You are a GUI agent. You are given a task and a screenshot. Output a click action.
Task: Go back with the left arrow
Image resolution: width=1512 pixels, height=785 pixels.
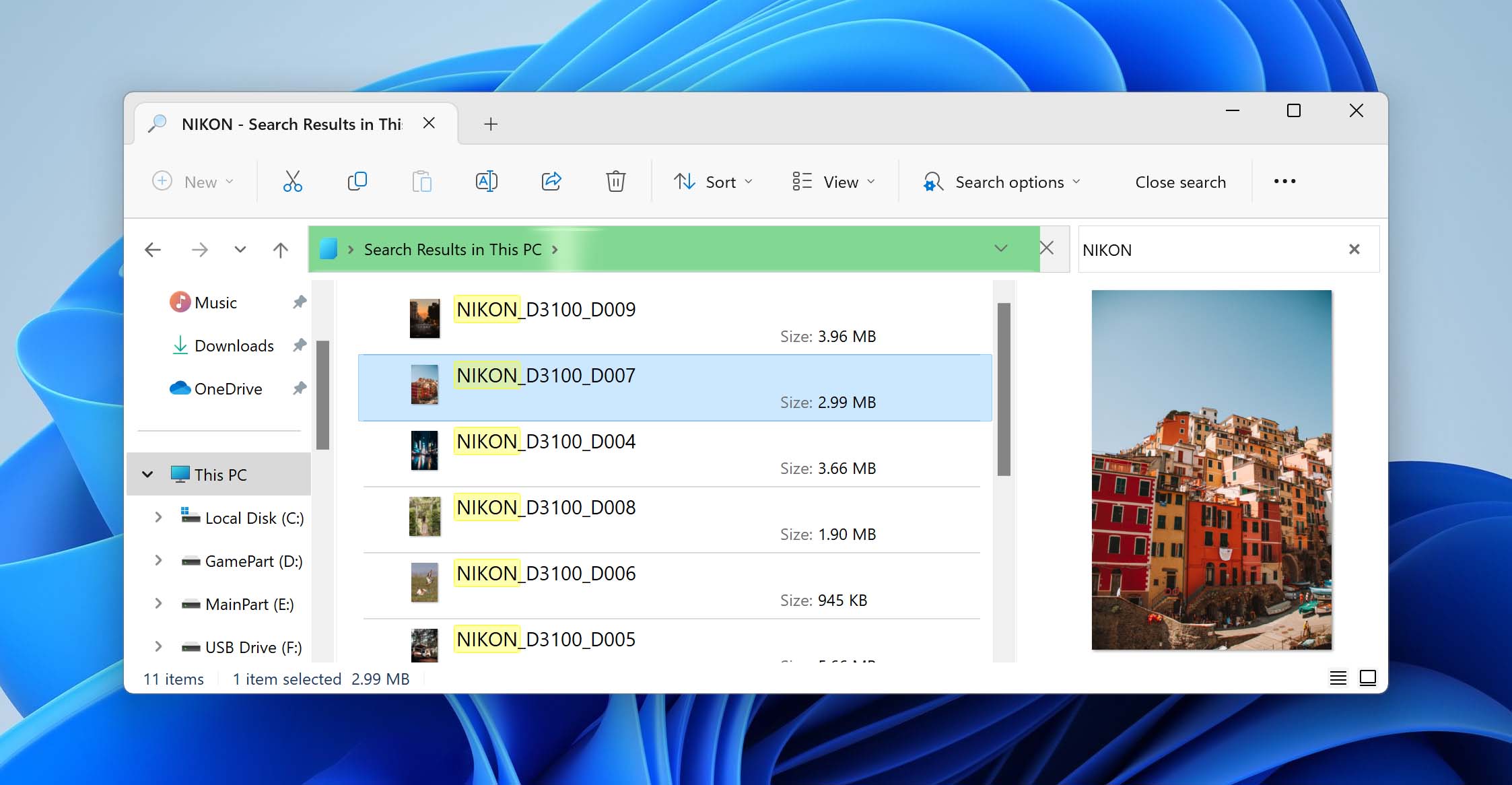pyautogui.click(x=153, y=250)
